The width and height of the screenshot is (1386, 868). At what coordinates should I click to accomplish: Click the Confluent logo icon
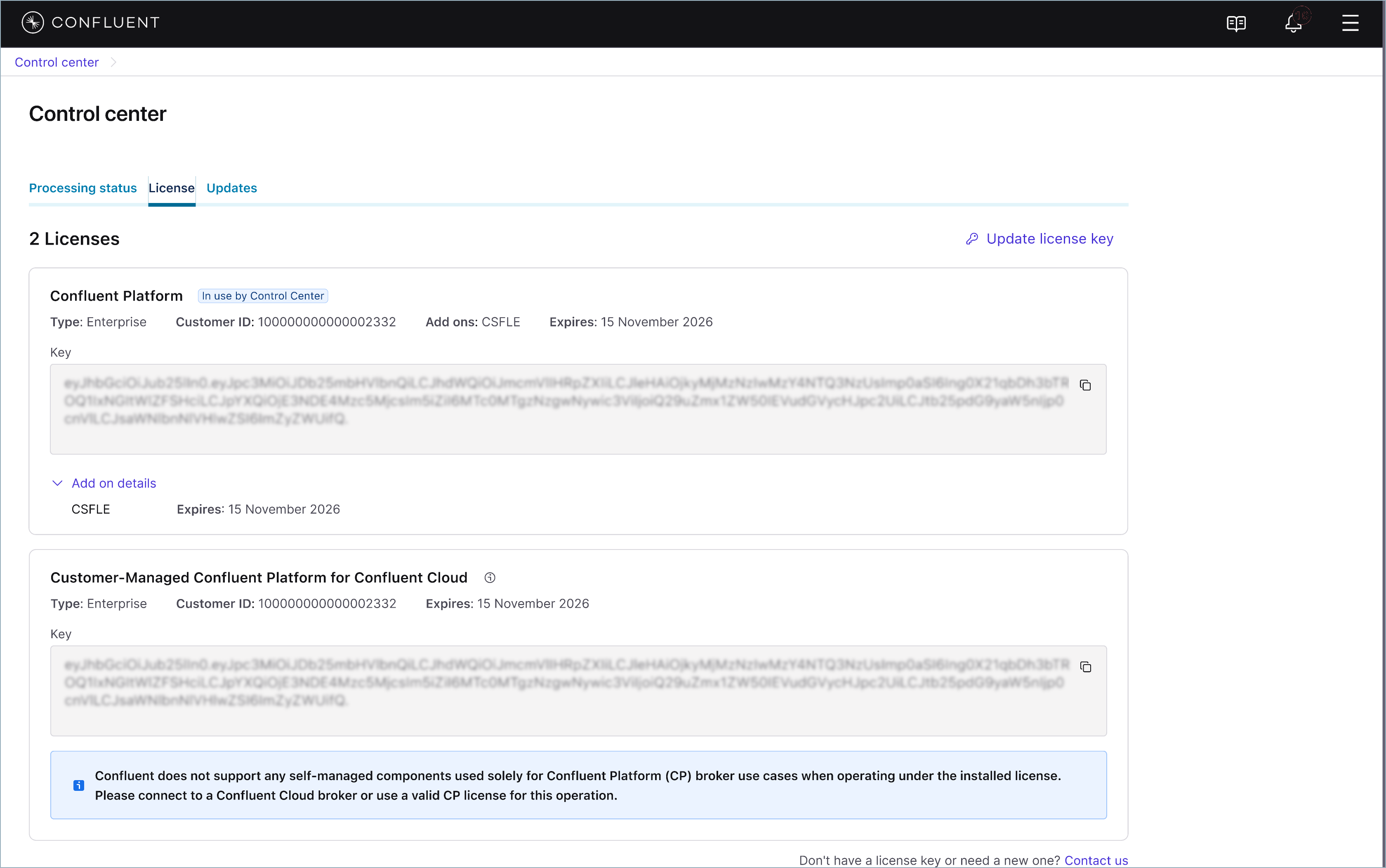click(x=33, y=22)
